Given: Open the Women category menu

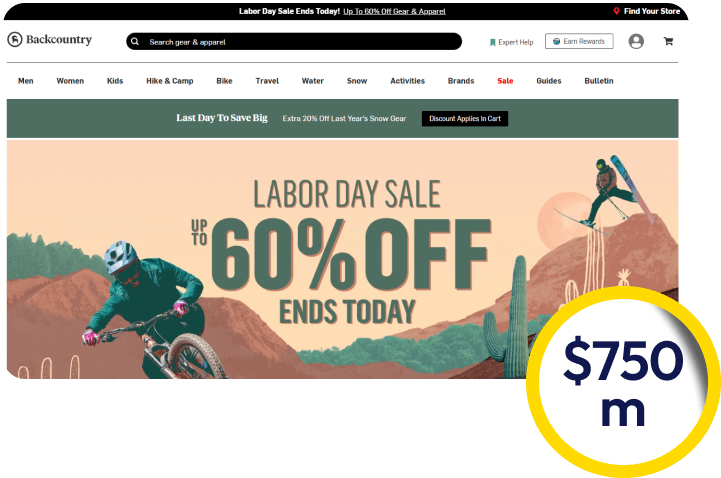Looking at the screenshot, I should coord(70,81).
